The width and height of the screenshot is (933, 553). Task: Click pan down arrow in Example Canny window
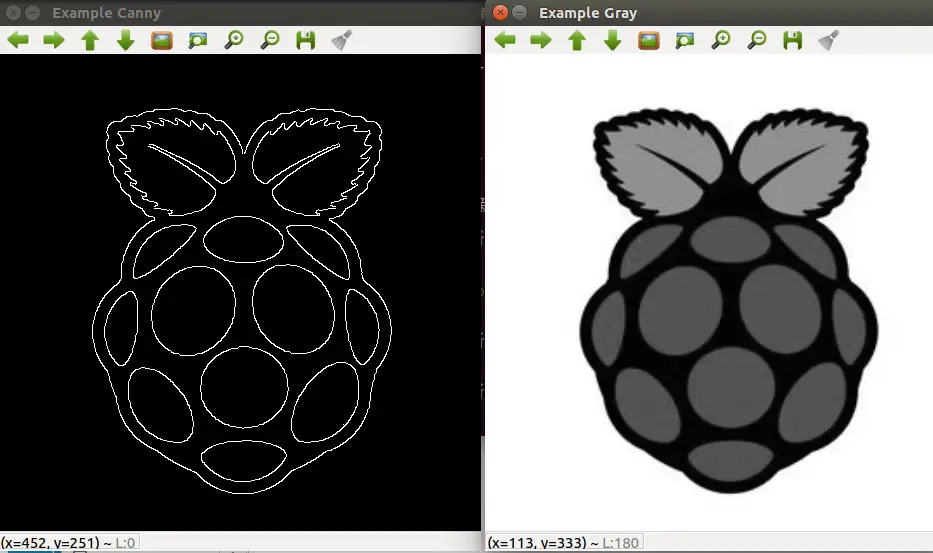point(126,40)
